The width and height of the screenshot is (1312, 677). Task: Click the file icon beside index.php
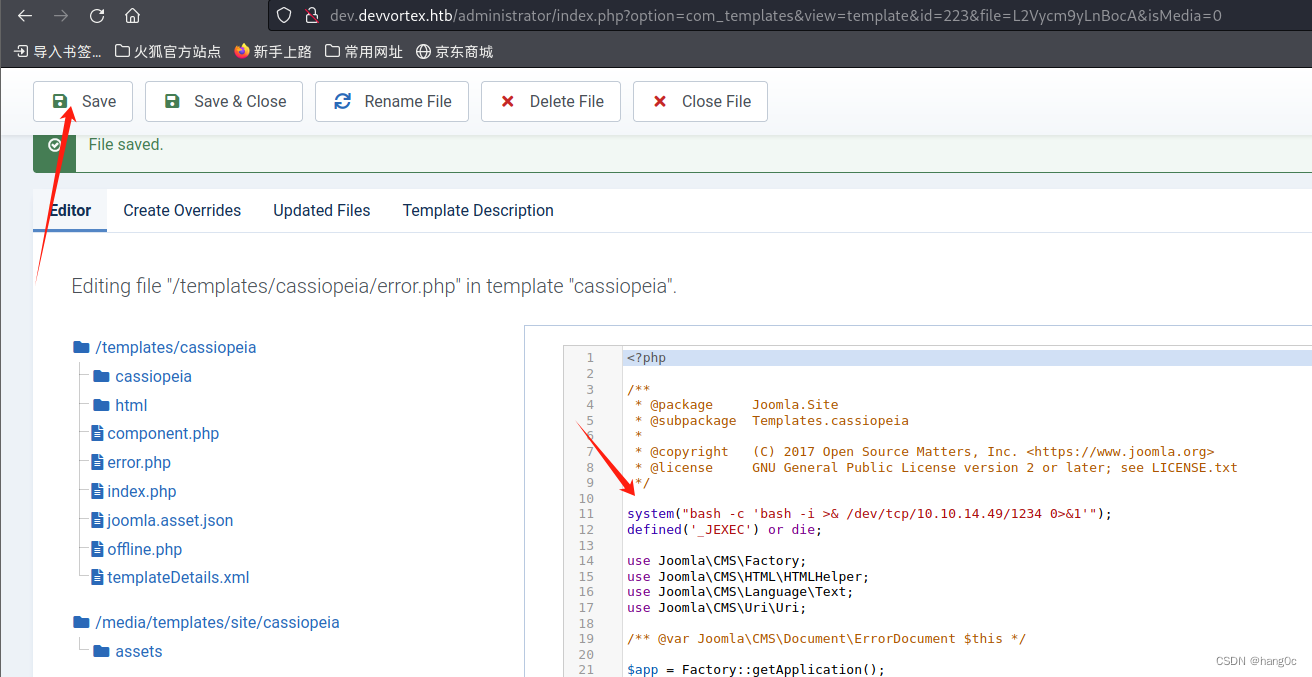click(x=97, y=491)
